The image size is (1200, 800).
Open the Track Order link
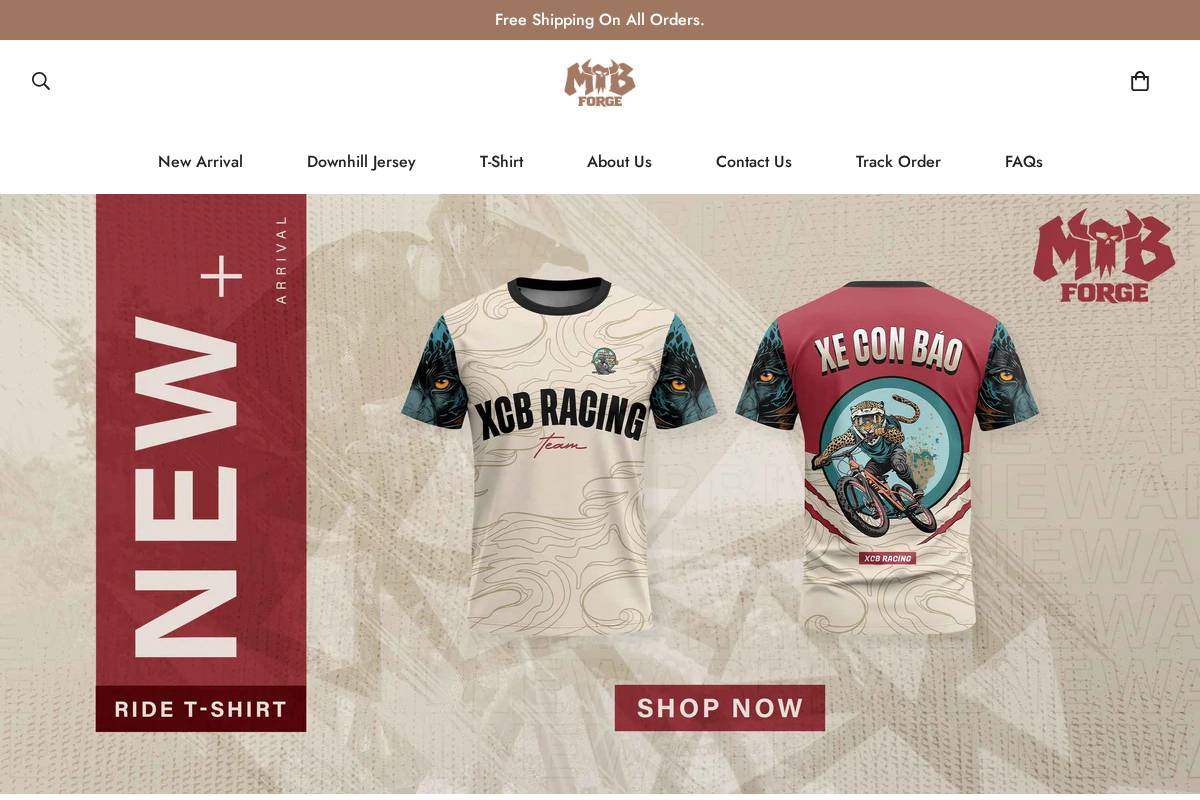(898, 162)
